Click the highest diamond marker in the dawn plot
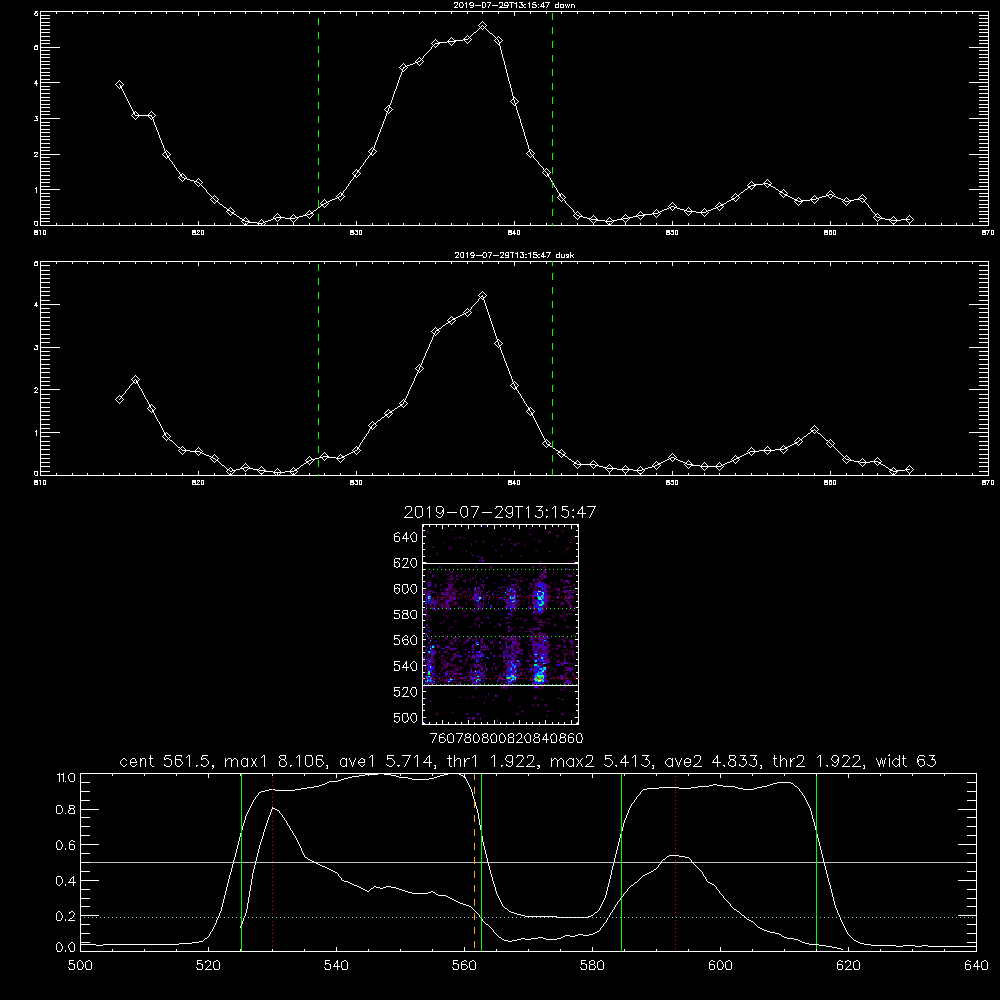This screenshot has height=1000, width=1000. pyautogui.click(x=483, y=26)
